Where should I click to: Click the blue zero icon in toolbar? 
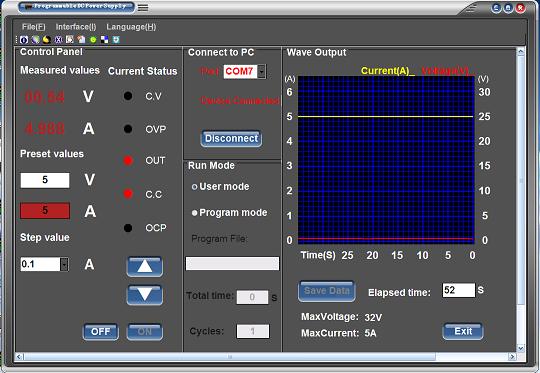[x=24, y=40]
